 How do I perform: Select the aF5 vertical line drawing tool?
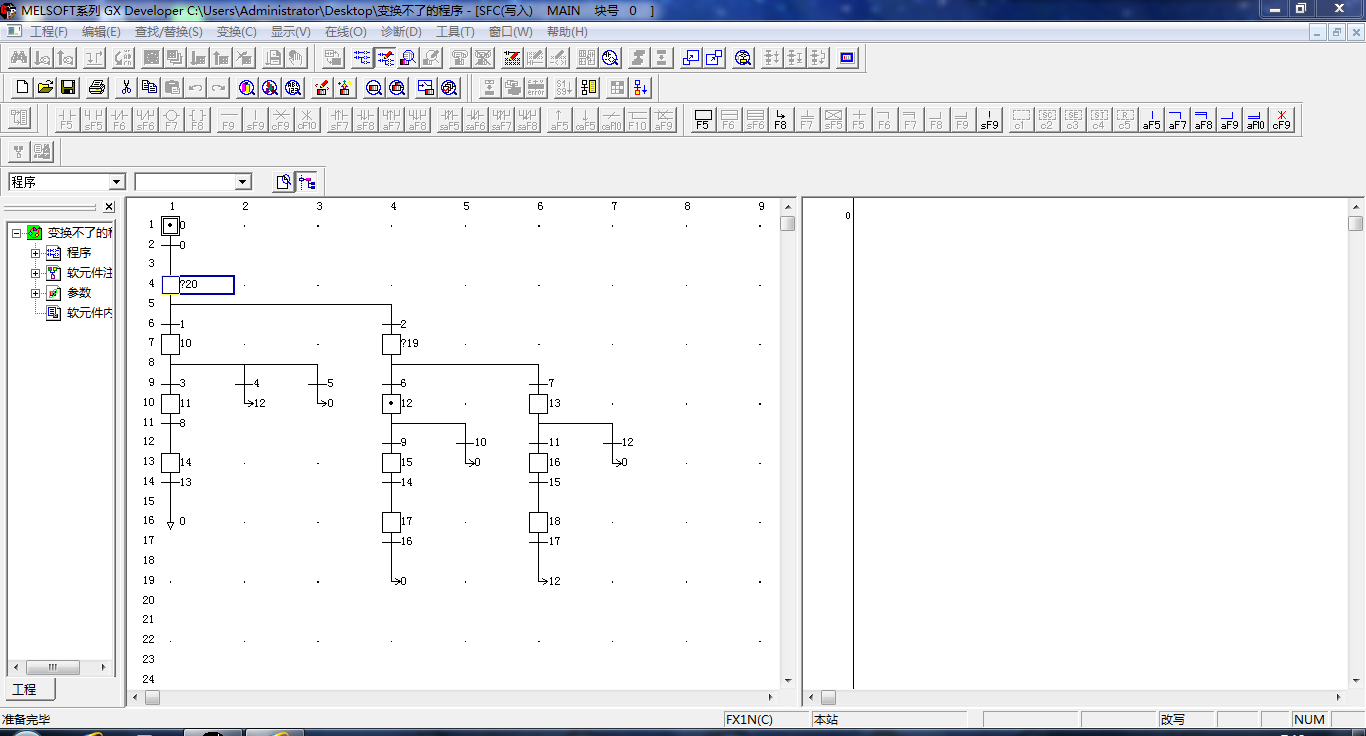[1152, 120]
